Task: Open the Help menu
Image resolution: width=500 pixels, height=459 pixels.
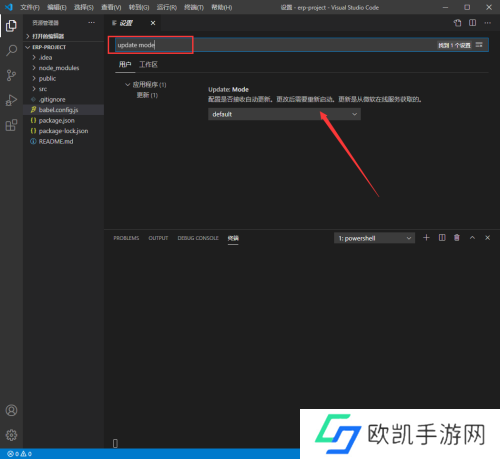Action: pos(222,7)
